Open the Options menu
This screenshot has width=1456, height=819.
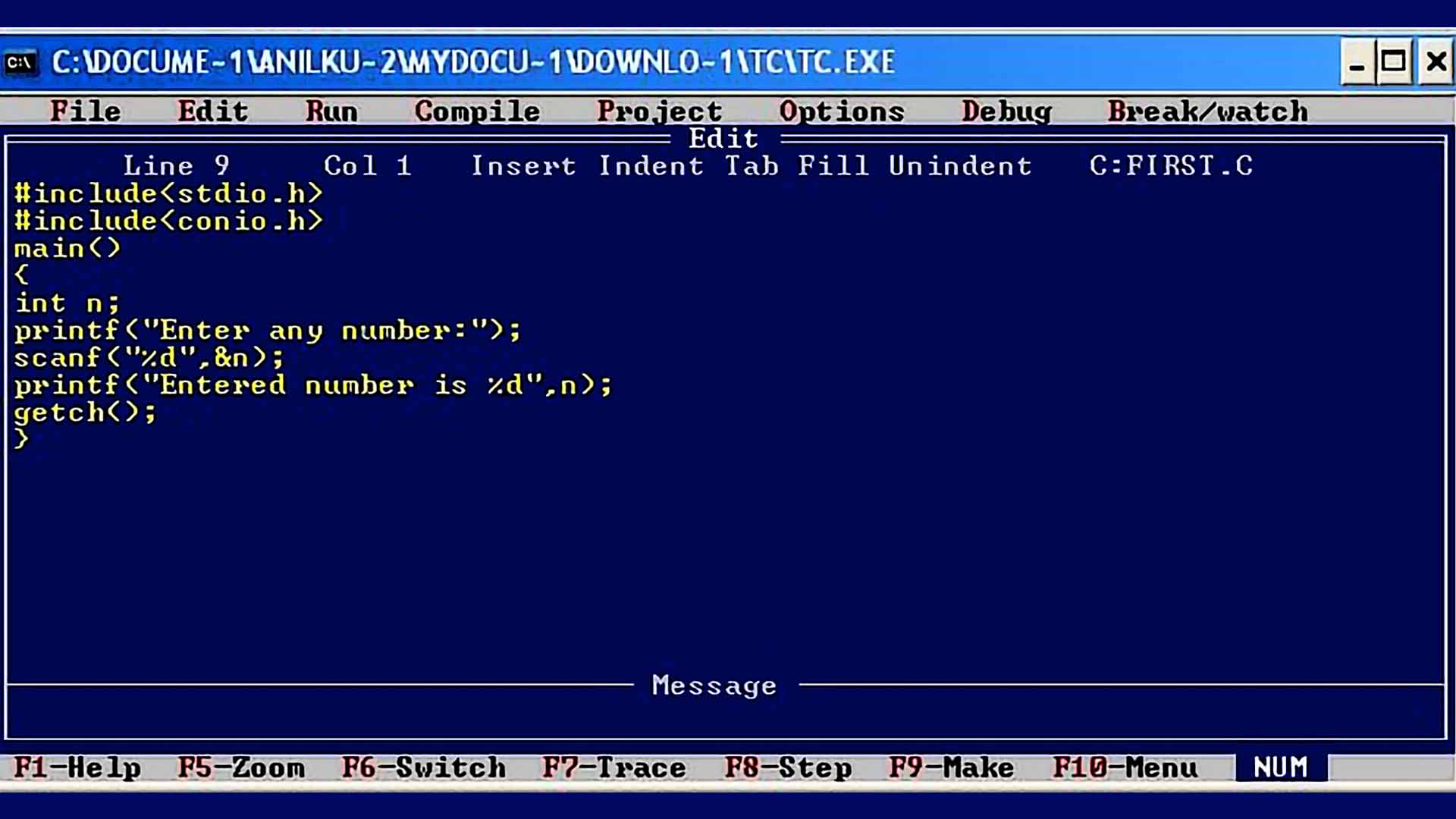pyautogui.click(x=842, y=111)
